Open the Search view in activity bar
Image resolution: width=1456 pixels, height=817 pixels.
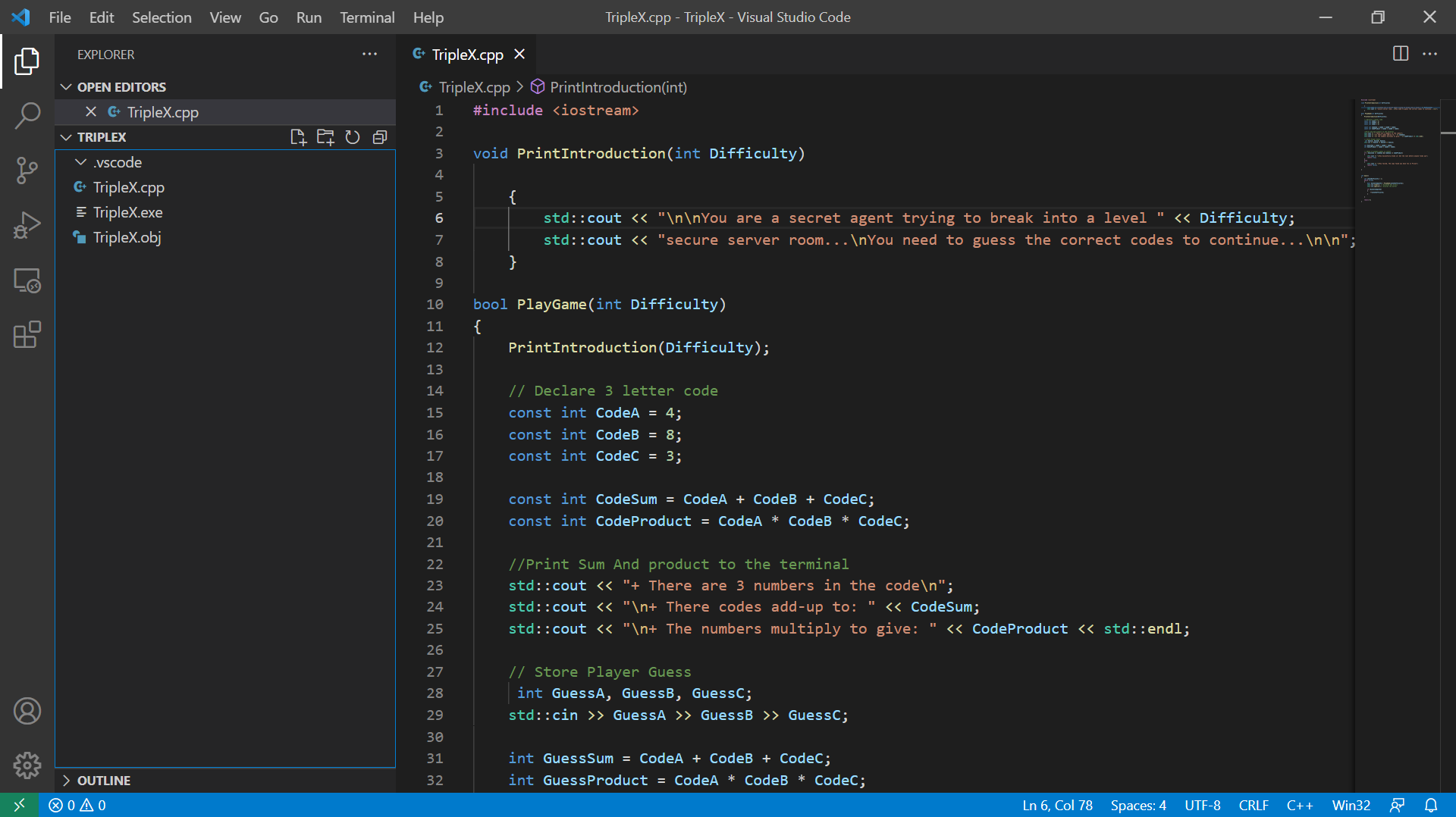(27, 116)
